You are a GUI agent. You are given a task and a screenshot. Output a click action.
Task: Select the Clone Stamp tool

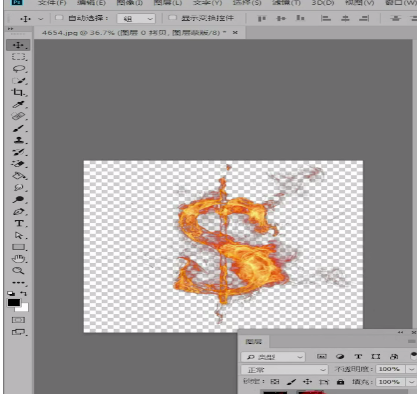(x=19, y=140)
